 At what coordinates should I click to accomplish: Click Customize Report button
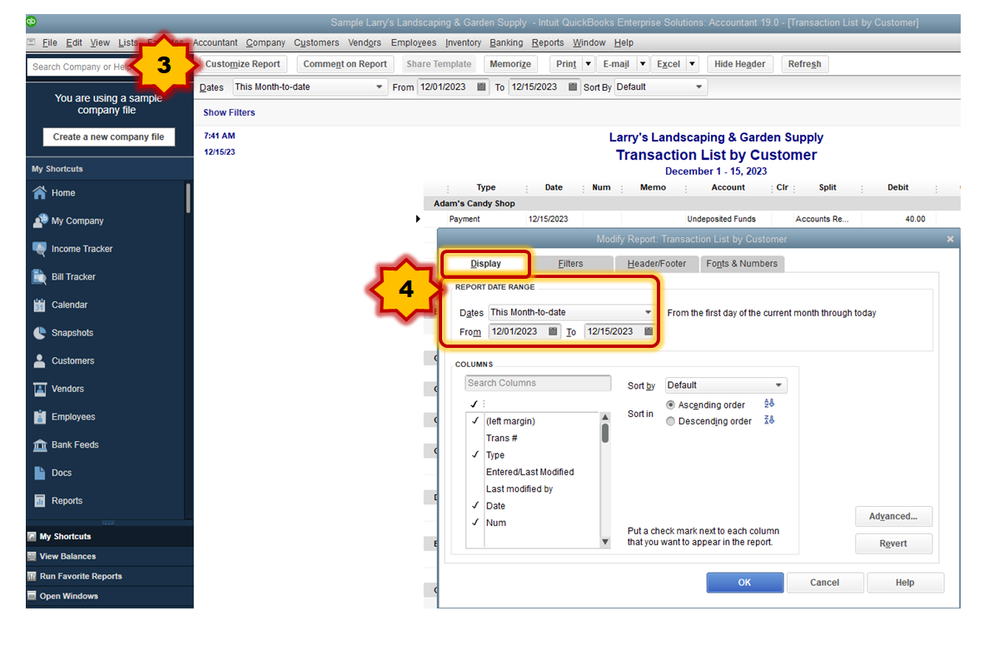[x=242, y=64]
